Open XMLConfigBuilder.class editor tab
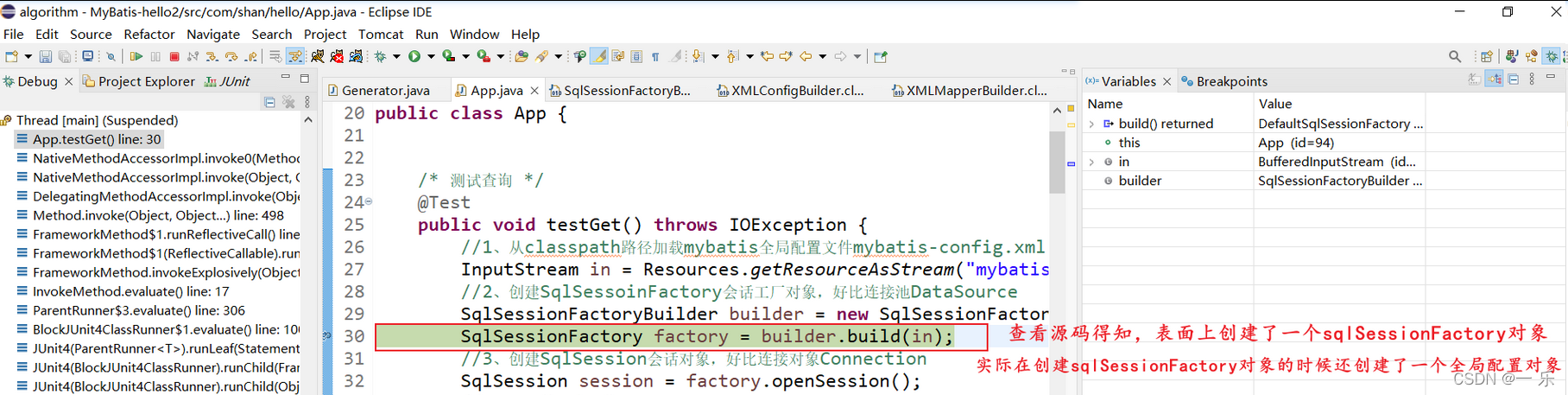The image size is (1568, 395). tap(791, 90)
